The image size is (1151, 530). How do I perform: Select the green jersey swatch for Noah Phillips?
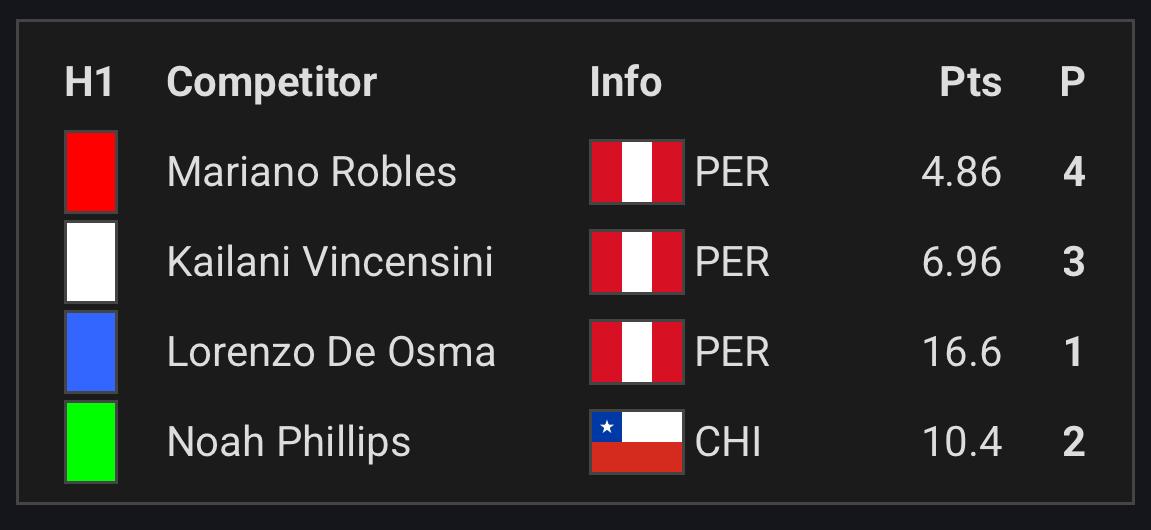click(91, 442)
